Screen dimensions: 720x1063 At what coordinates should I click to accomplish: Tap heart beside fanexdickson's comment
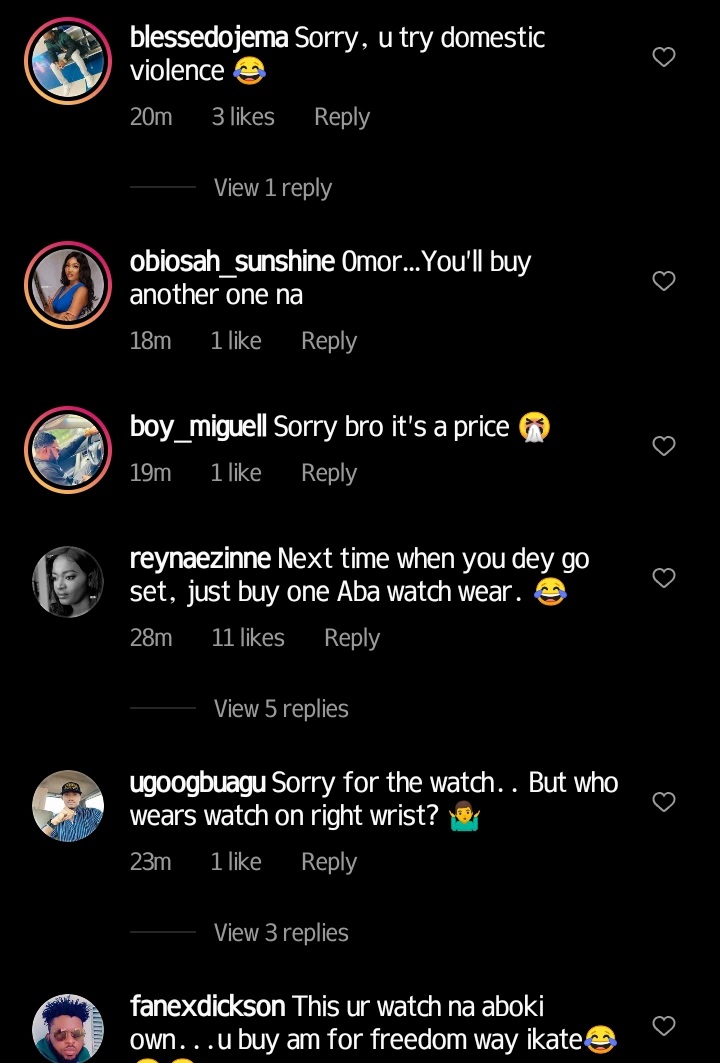[x=664, y=1025]
